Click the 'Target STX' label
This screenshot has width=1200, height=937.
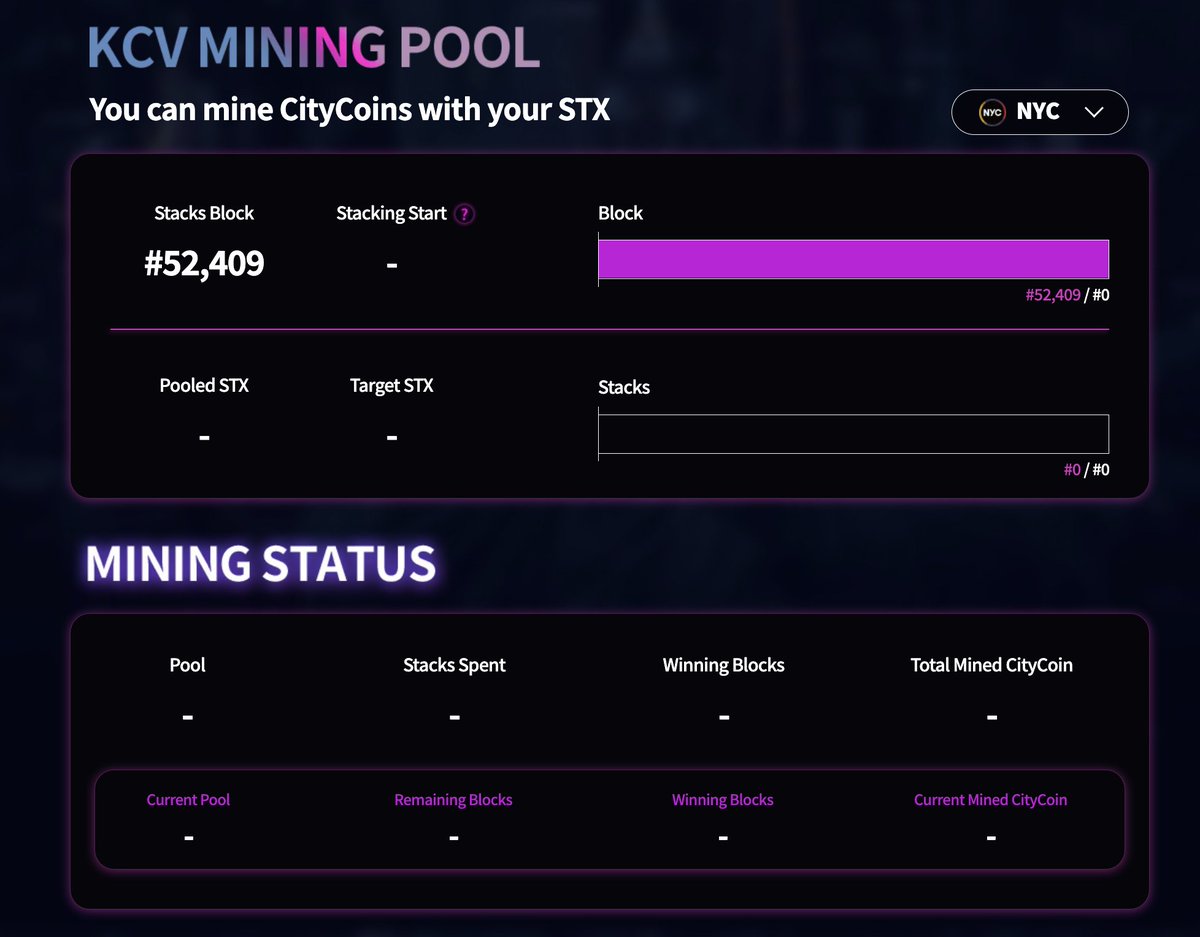(x=391, y=385)
